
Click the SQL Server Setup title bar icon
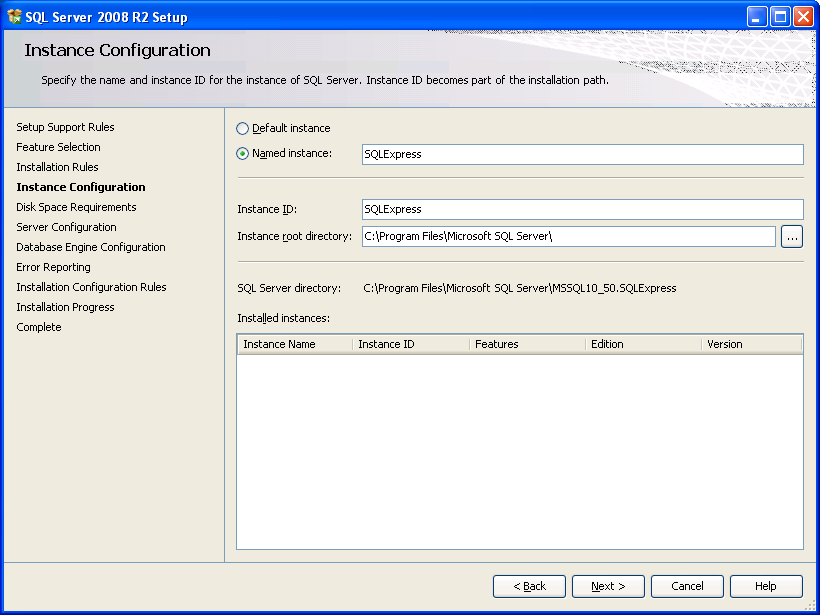point(15,16)
